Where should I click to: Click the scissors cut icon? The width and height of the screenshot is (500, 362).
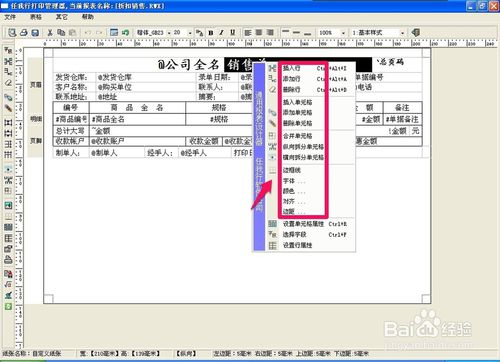click(x=50, y=32)
